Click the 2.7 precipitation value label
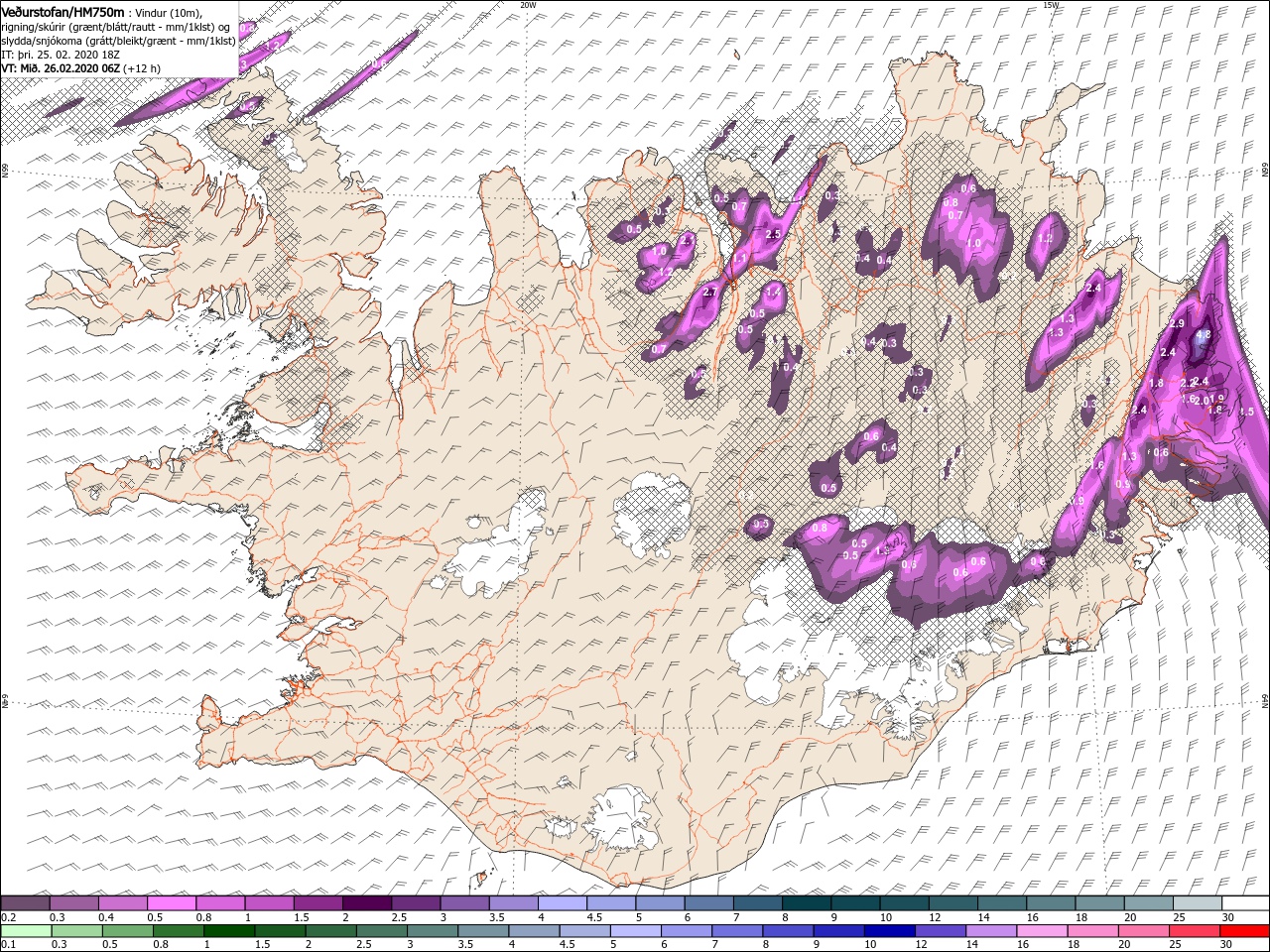The height and width of the screenshot is (952, 1270). [x=709, y=293]
